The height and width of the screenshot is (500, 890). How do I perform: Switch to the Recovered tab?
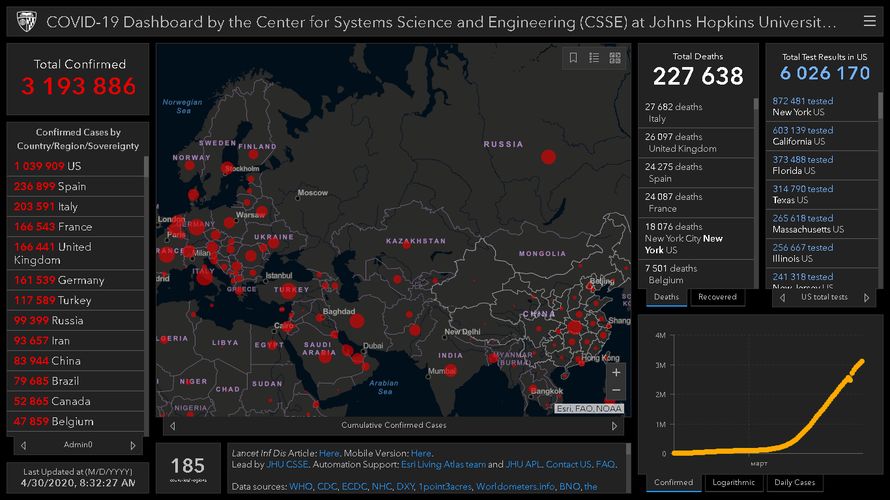pos(717,297)
